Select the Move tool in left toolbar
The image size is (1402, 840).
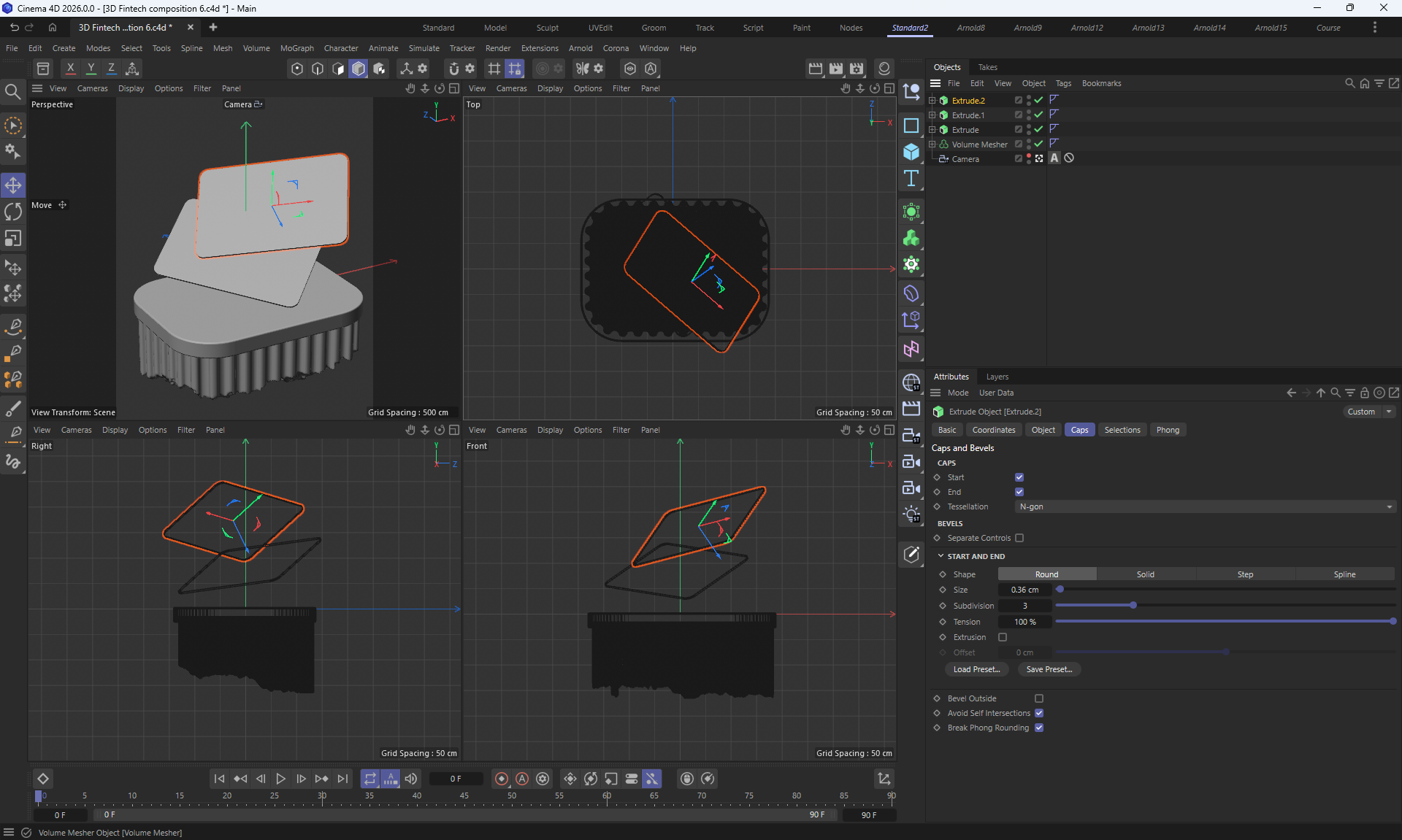click(x=13, y=185)
